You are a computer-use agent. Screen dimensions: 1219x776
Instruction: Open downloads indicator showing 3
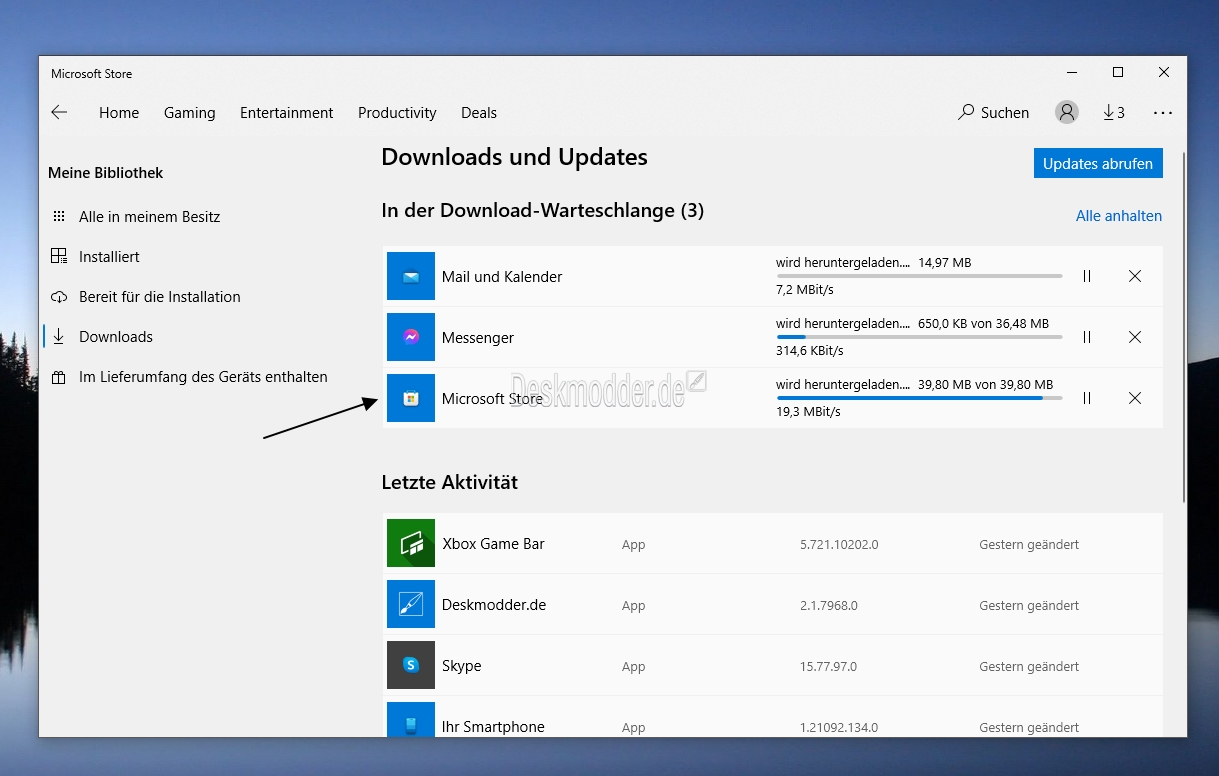click(x=1113, y=112)
